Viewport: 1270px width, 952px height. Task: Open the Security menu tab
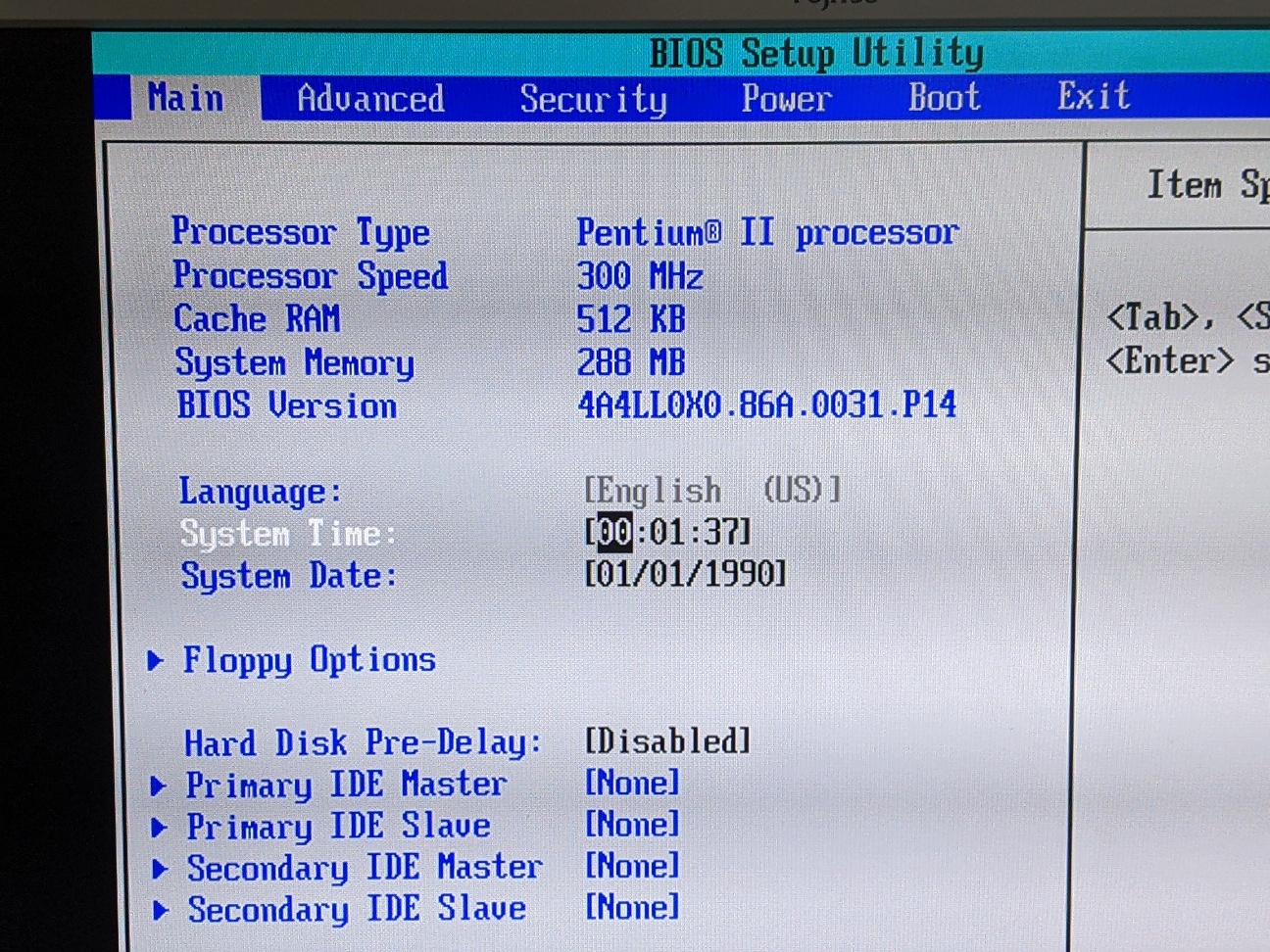594,100
